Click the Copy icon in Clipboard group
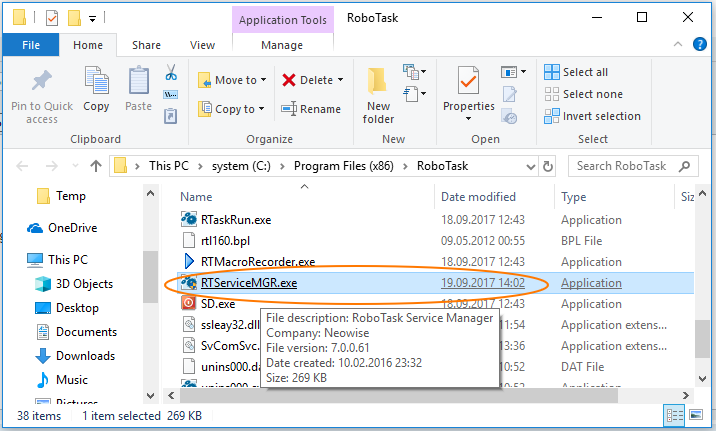The image size is (716, 431). 96,81
